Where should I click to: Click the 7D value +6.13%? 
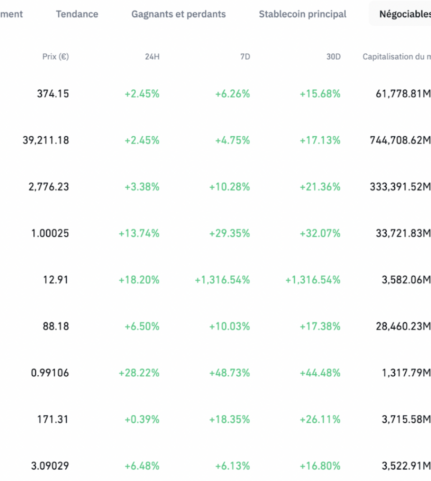click(233, 466)
